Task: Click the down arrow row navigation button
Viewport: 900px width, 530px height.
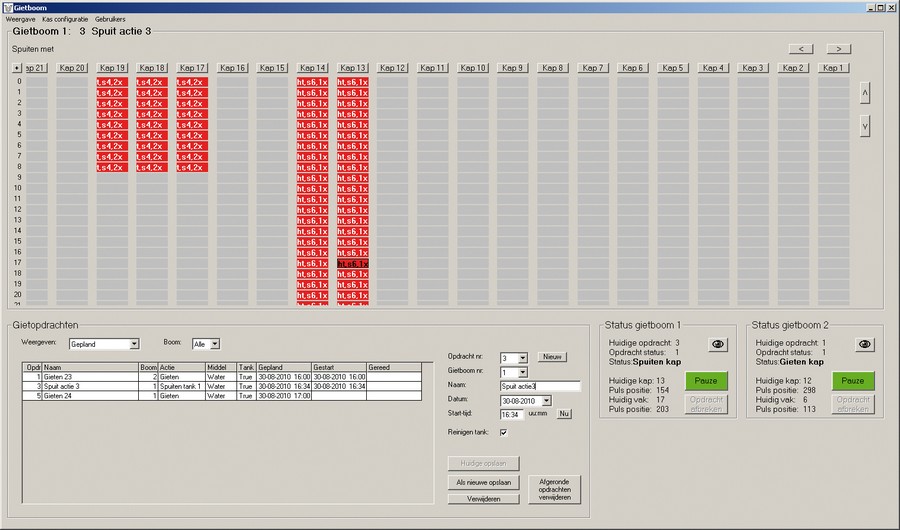Action: pyautogui.click(x=865, y=126)
